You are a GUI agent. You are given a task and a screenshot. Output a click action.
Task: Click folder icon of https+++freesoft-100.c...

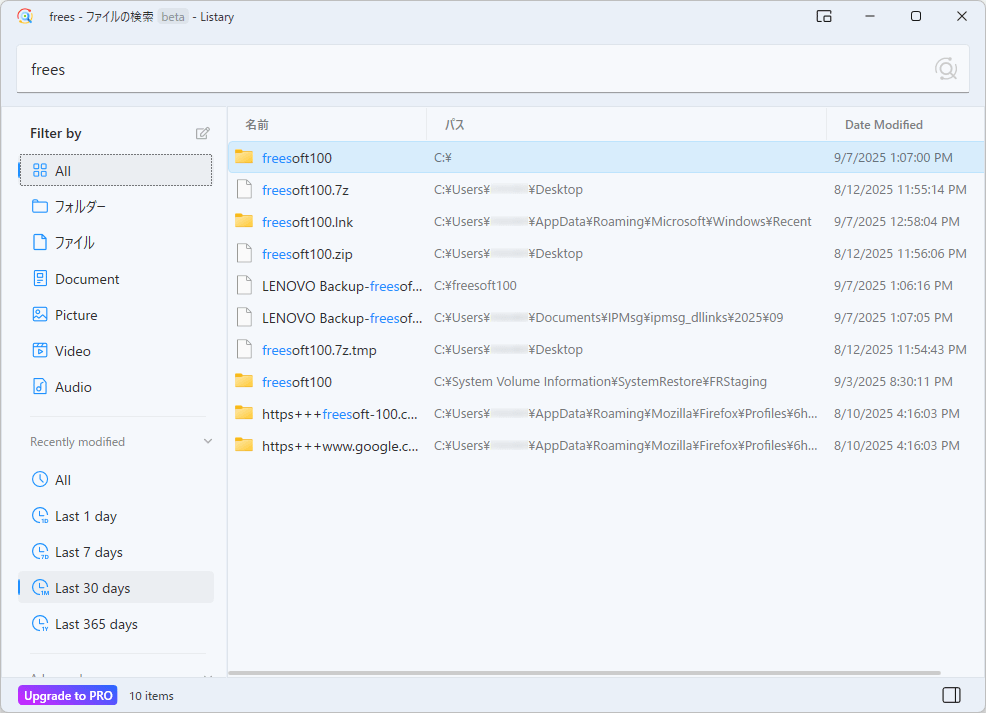[244, 412]
